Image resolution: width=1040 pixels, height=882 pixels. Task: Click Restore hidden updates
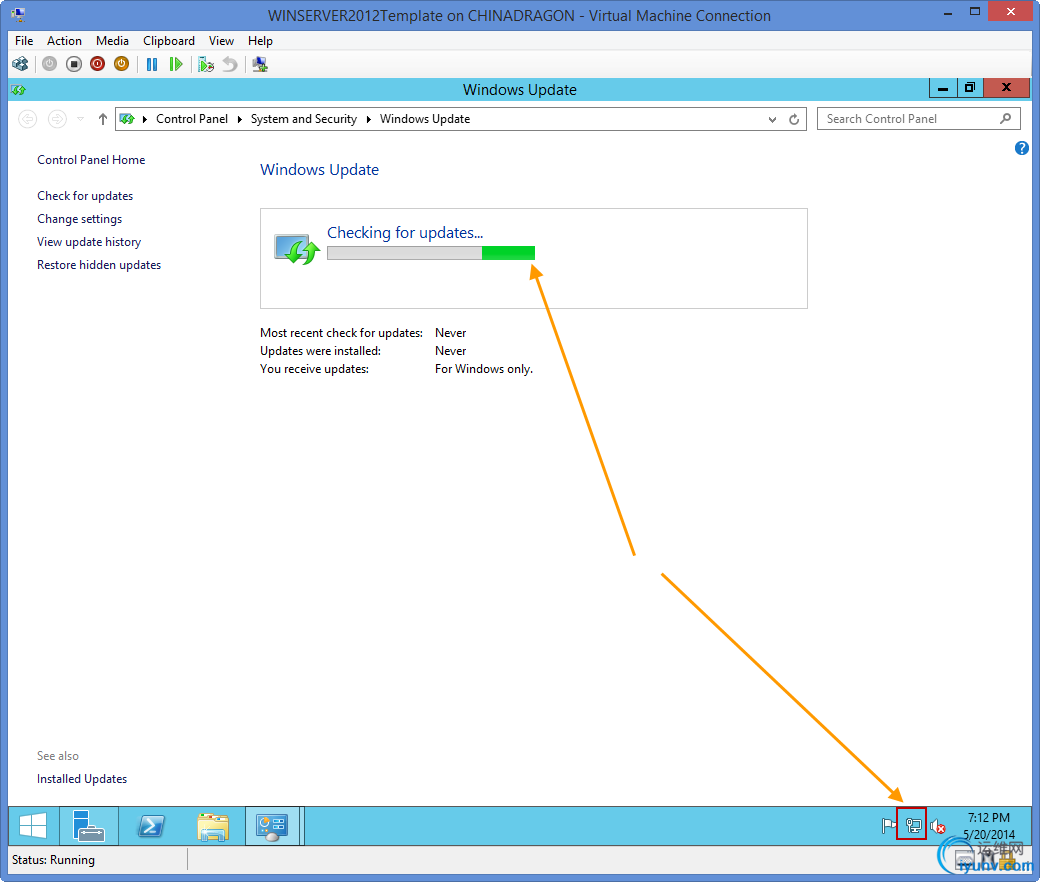[99, 265]
